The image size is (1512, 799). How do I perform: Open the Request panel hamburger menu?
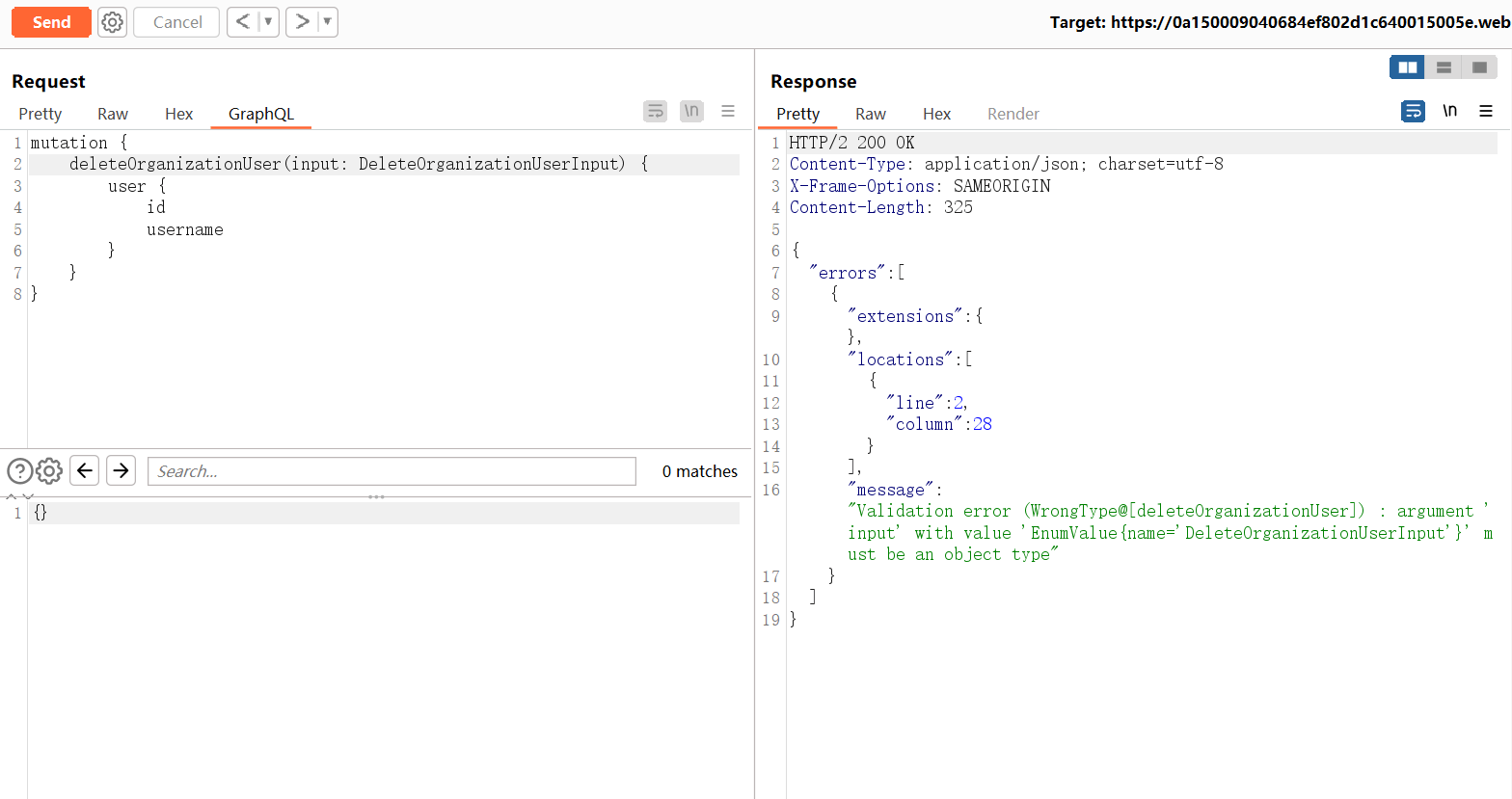click(x=728, y=112)
